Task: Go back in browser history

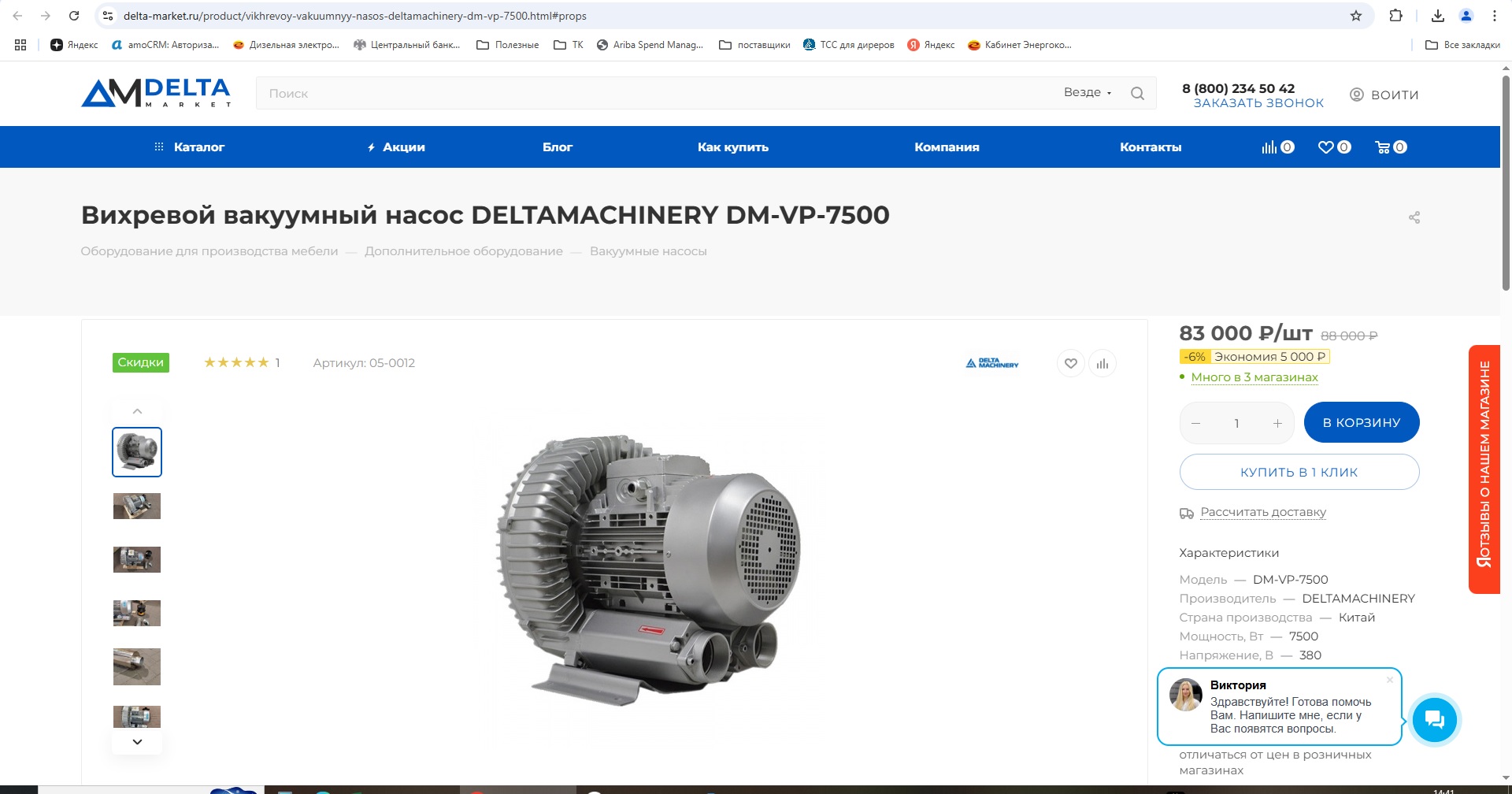Action: point(17,16)
